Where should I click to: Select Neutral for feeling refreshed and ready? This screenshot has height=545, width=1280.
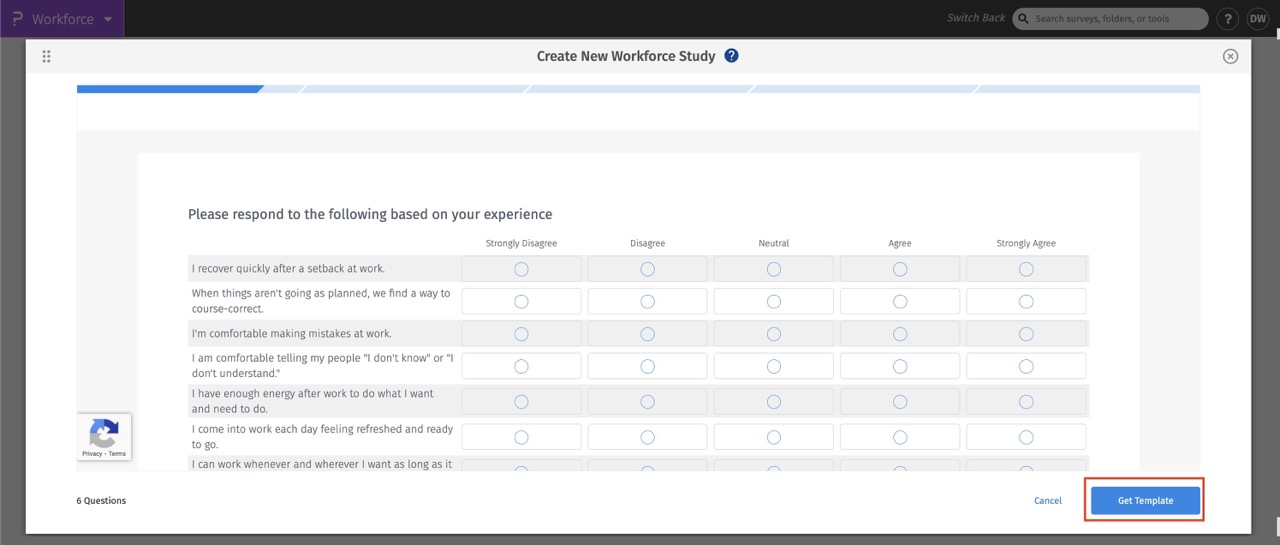pos(774,437)
